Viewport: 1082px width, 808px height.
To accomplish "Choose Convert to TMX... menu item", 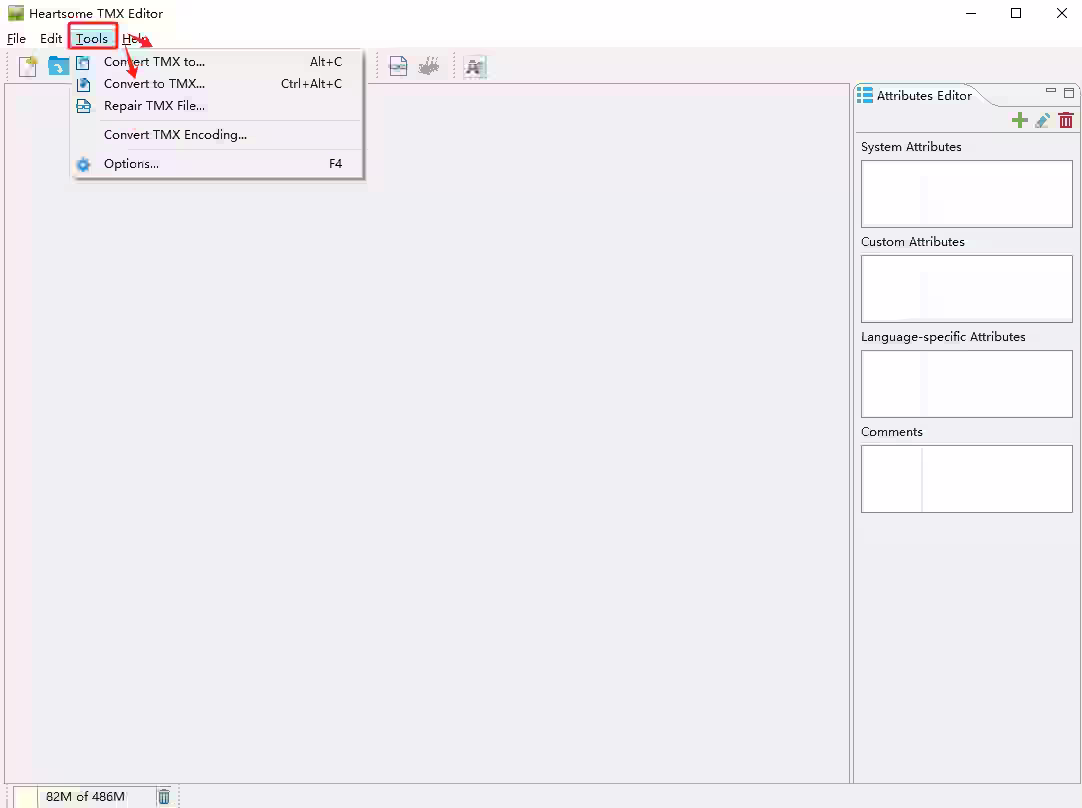I will point(154,83).
